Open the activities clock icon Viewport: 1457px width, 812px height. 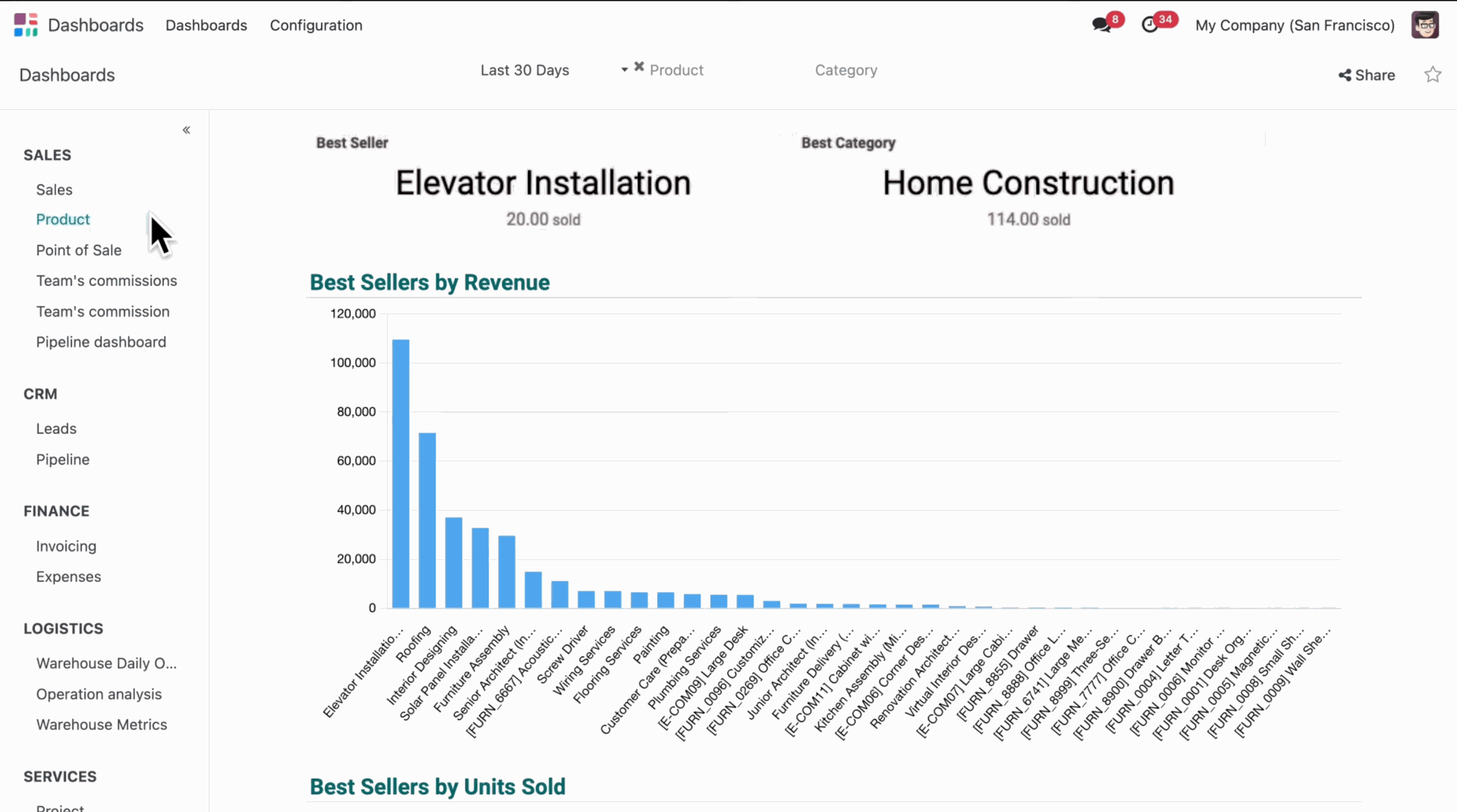1150,25
